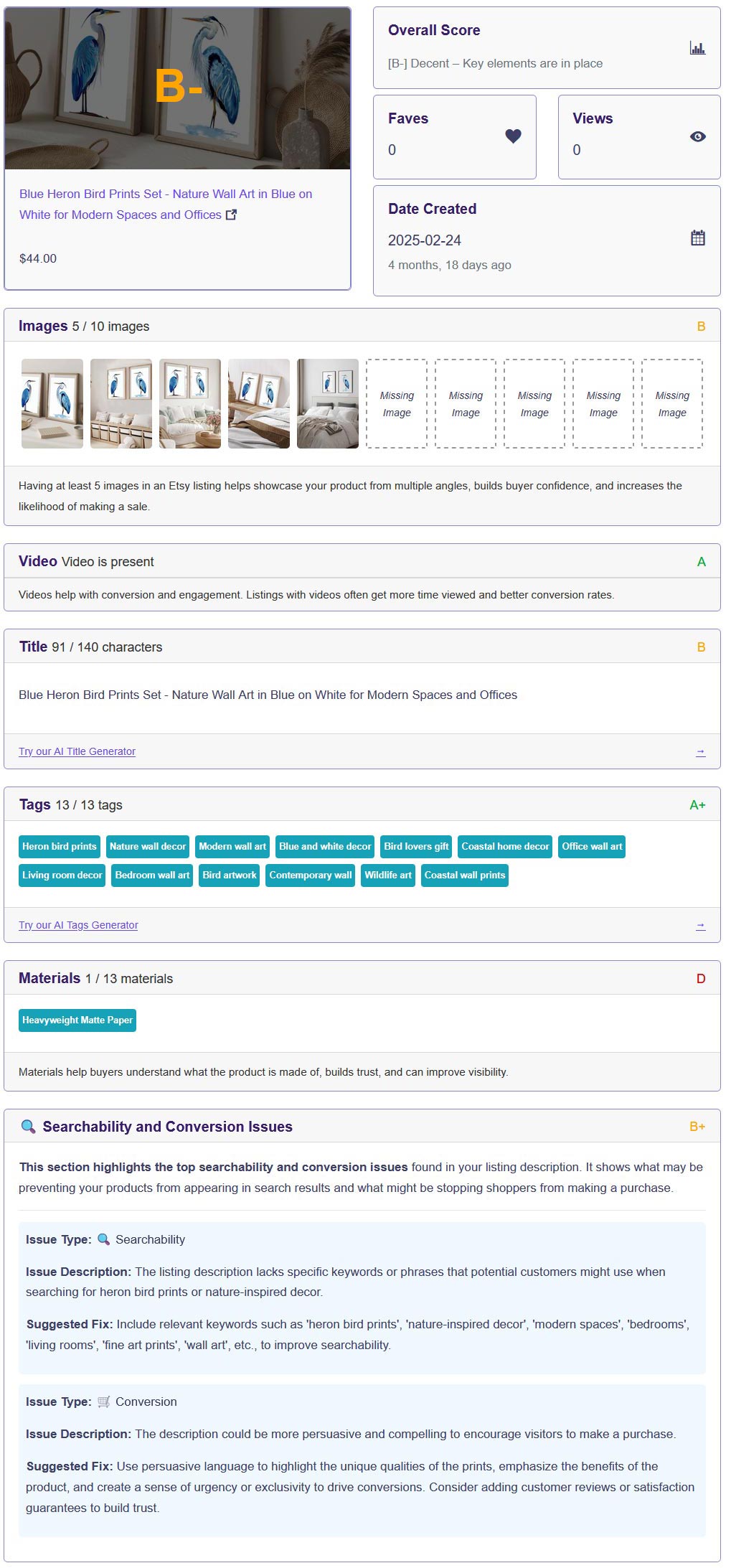The height and width of the screenshot is (1568, 731).
Task: Select the first listing image thumbnail
Action: [x=52, y=403]
